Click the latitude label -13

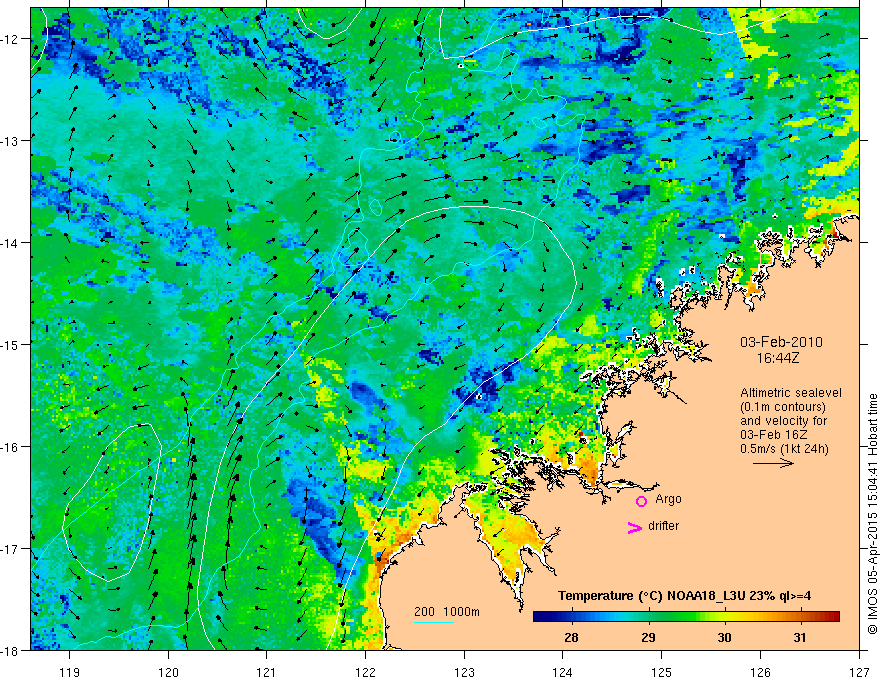point(11,141)
